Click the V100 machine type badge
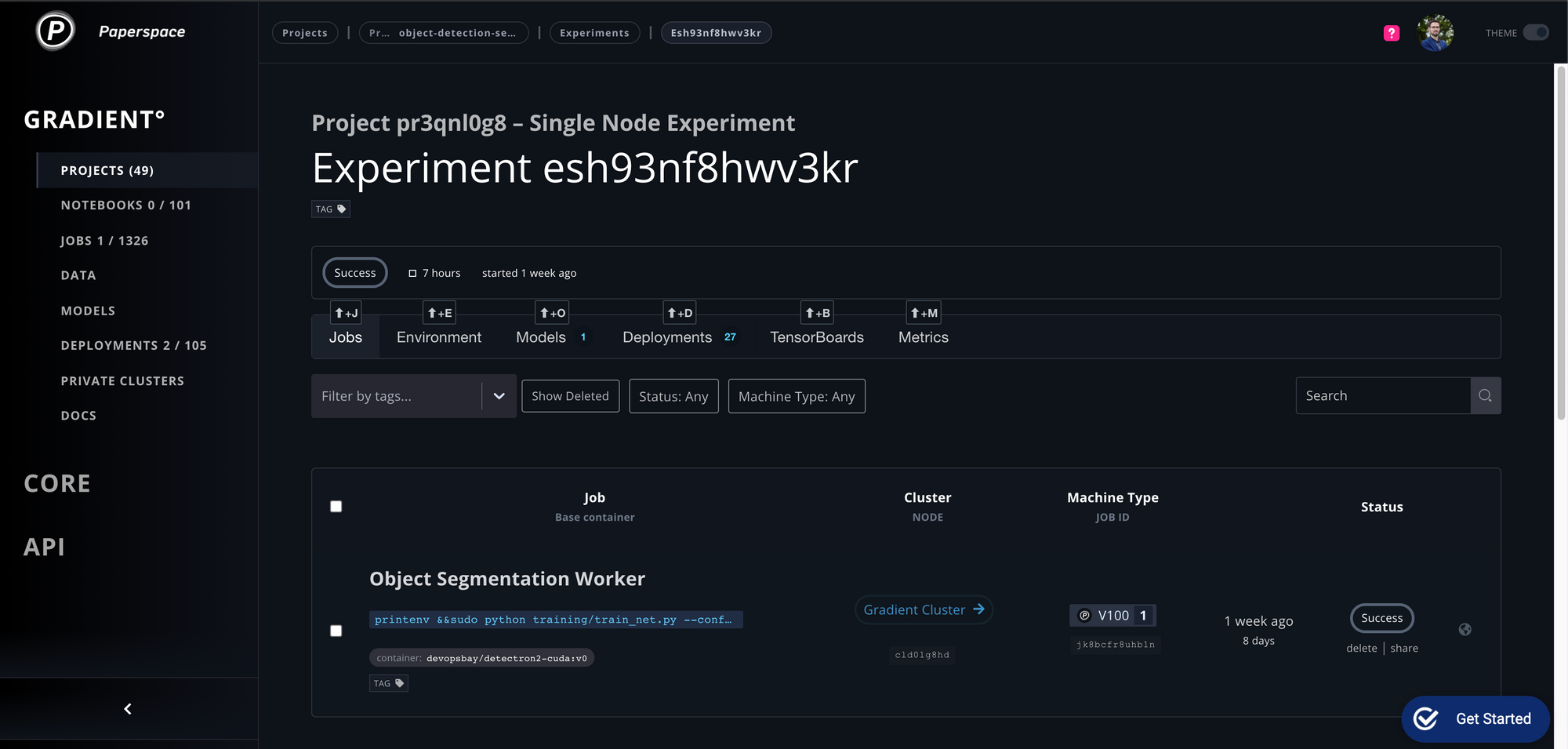 tap(1112, 616)
